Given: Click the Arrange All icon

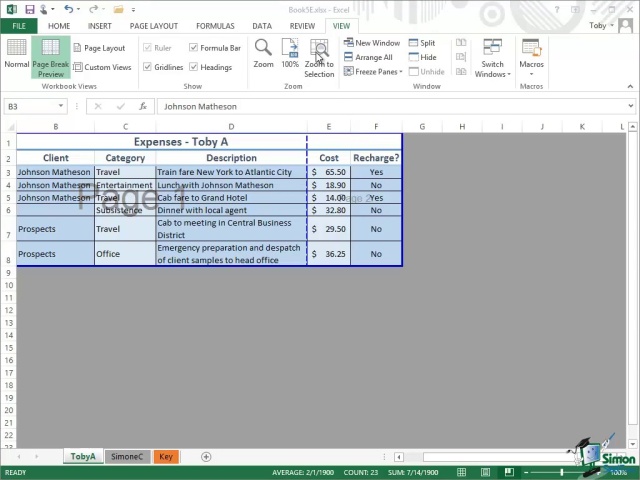Looking at the screenshot, I should (x=369, y=57).
